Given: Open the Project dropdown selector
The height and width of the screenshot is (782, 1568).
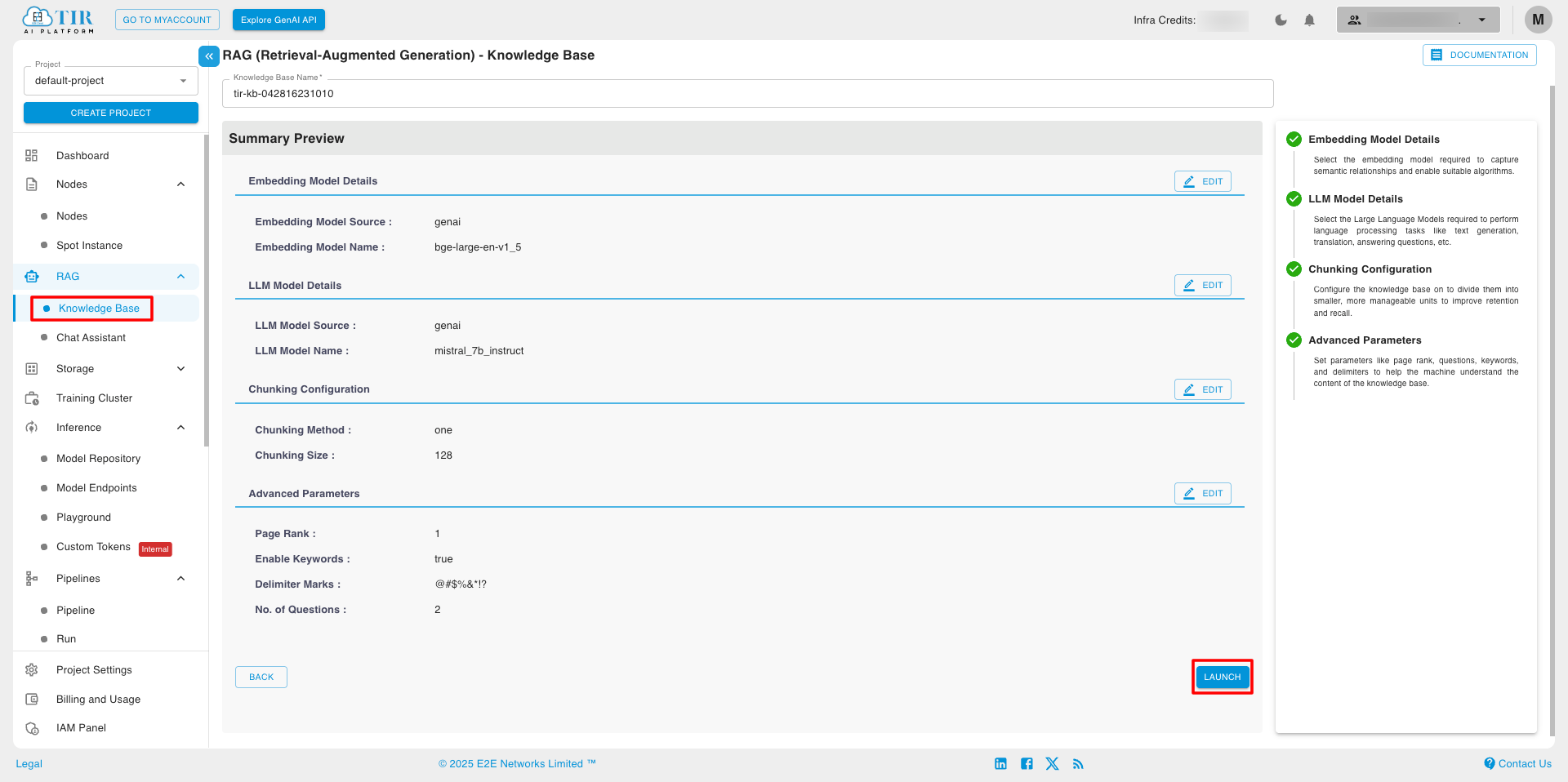Looking at the screenshot, I should (111, 81).
